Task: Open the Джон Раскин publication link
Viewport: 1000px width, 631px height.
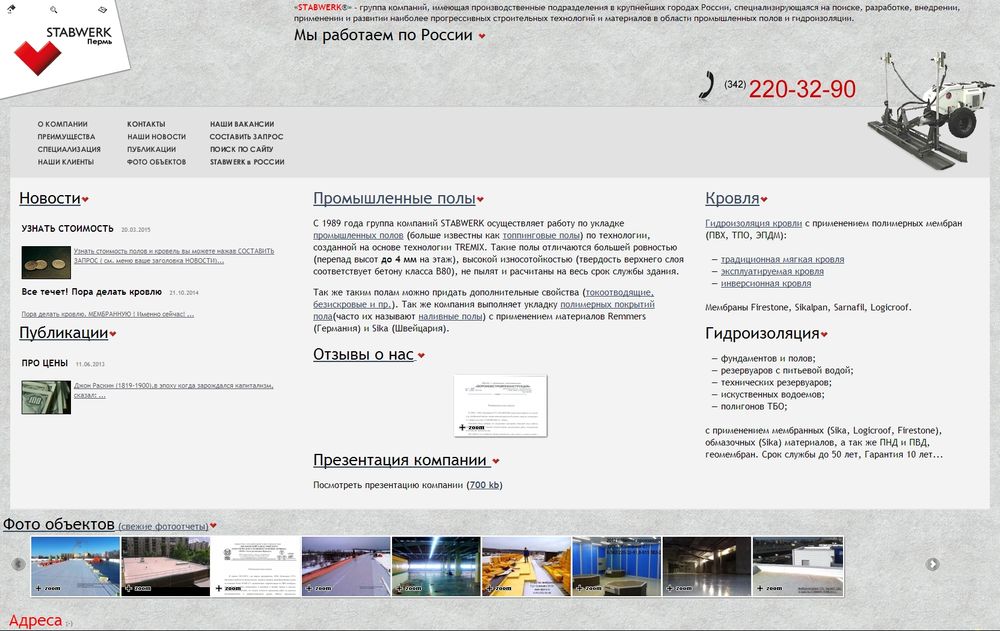Action: click(x=173, y=390)
